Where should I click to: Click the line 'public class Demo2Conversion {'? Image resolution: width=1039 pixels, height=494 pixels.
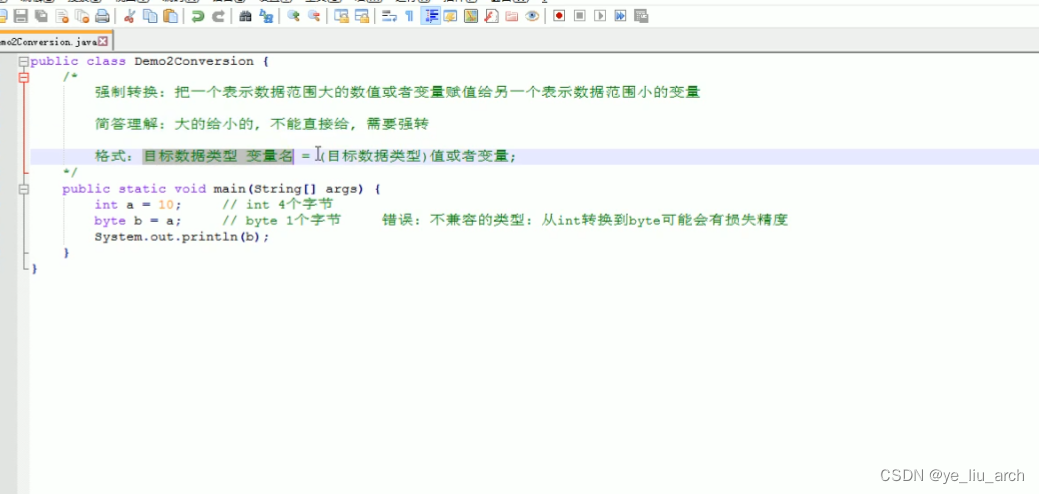click(150, 62)
